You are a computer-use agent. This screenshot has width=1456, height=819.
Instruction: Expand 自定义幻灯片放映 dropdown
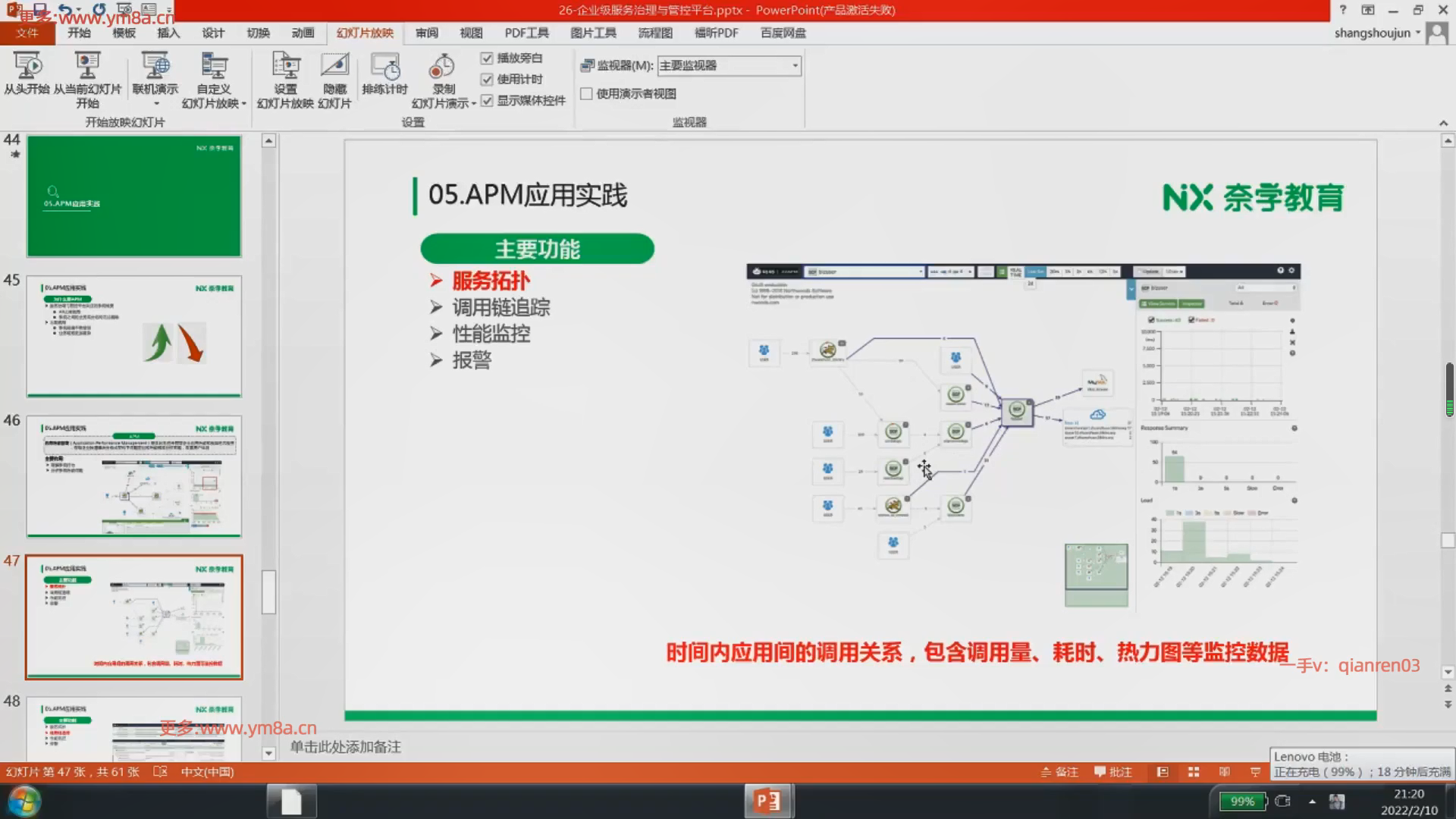click(243, 104)
